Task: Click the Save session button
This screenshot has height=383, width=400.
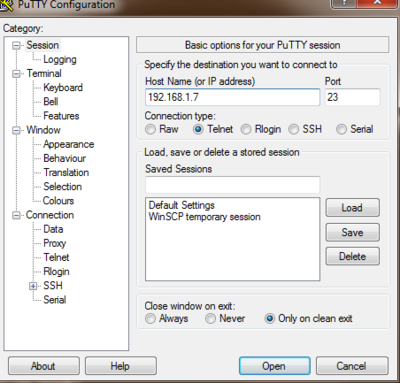Action: click(x=352, y=232)
